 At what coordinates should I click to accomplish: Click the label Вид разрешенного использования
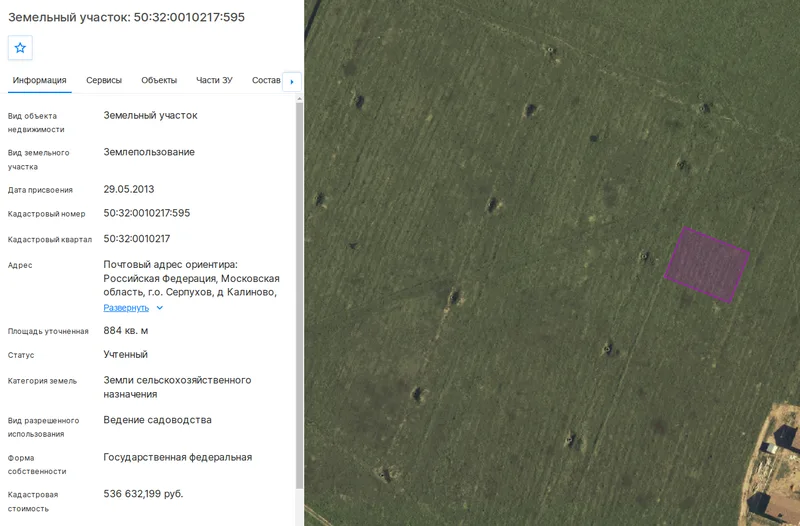coord(43,427)
